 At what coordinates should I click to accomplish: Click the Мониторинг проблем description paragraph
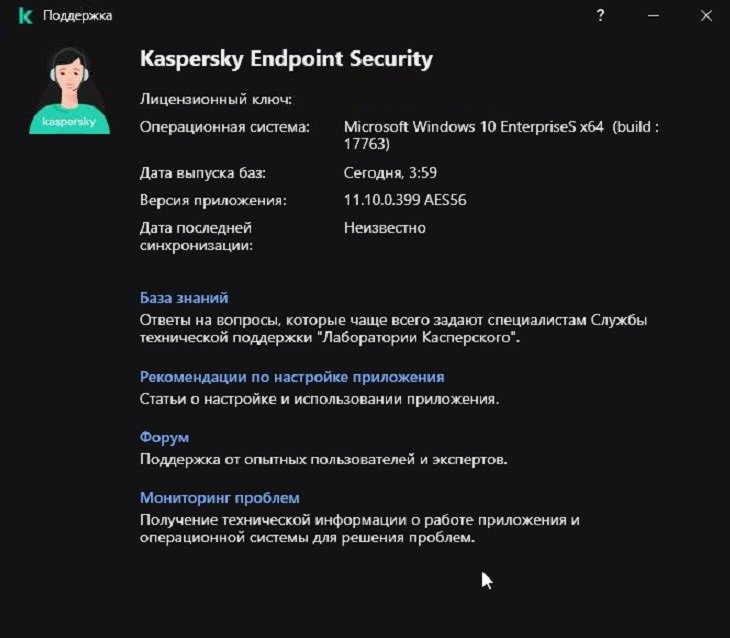point(359,529)
